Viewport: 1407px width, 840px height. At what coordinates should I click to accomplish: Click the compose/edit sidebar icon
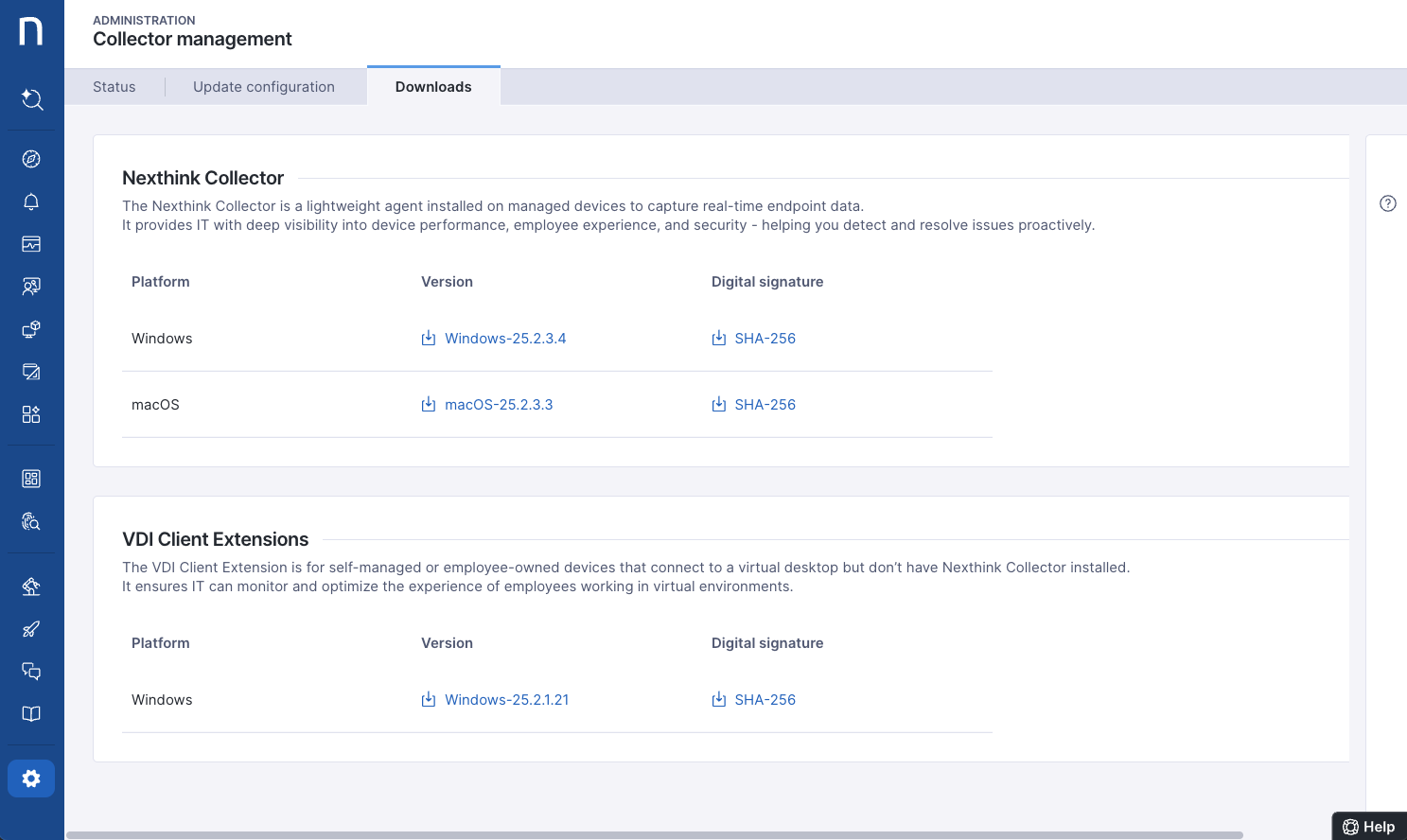[x=31, y=371]
